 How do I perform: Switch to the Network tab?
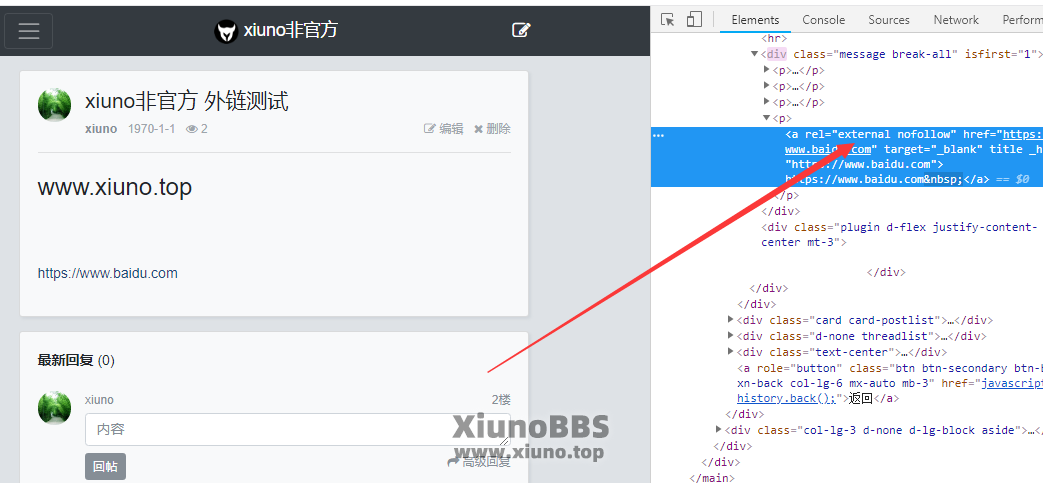pos(956,20)
